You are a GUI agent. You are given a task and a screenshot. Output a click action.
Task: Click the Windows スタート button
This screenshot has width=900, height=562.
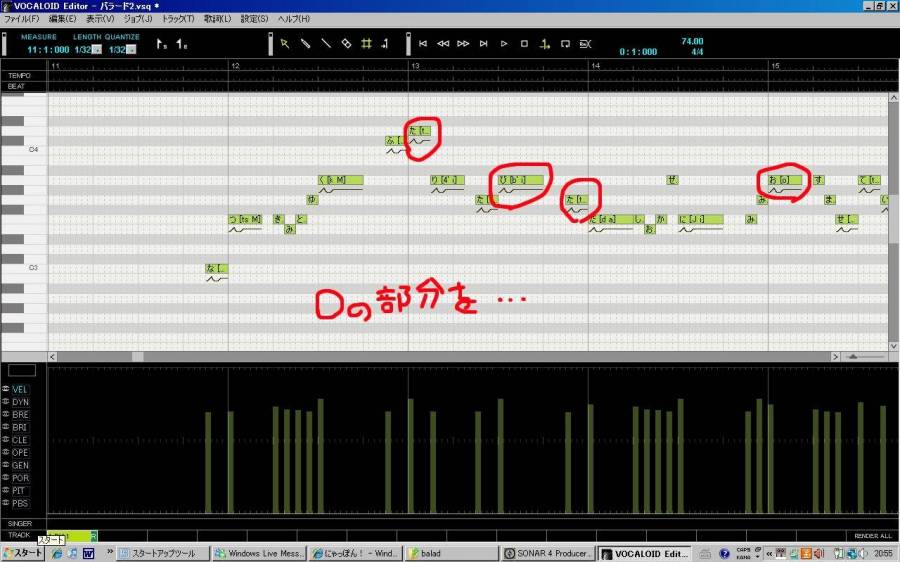click(x=23, y=553)
